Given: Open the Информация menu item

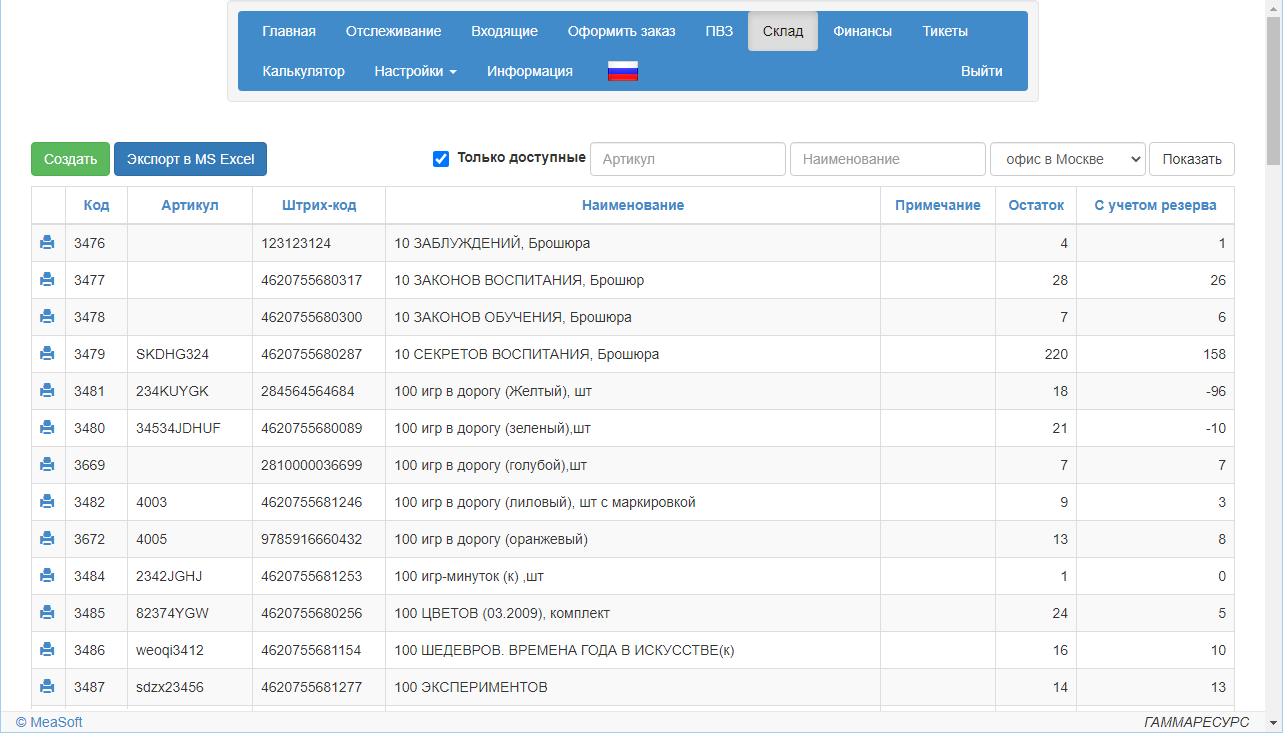Looking at the screenshot, I should coord(530,71).
